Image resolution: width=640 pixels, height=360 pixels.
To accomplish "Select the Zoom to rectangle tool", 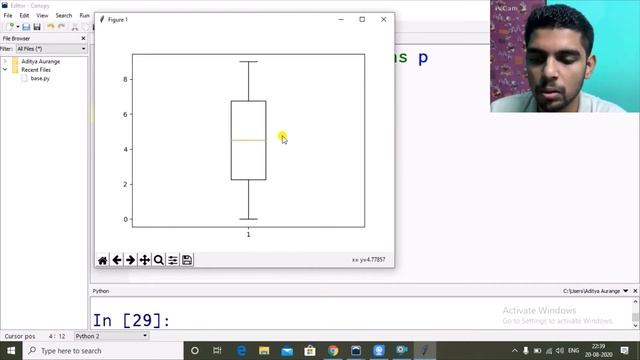I will pyautogui.click(x=159, y=260).
